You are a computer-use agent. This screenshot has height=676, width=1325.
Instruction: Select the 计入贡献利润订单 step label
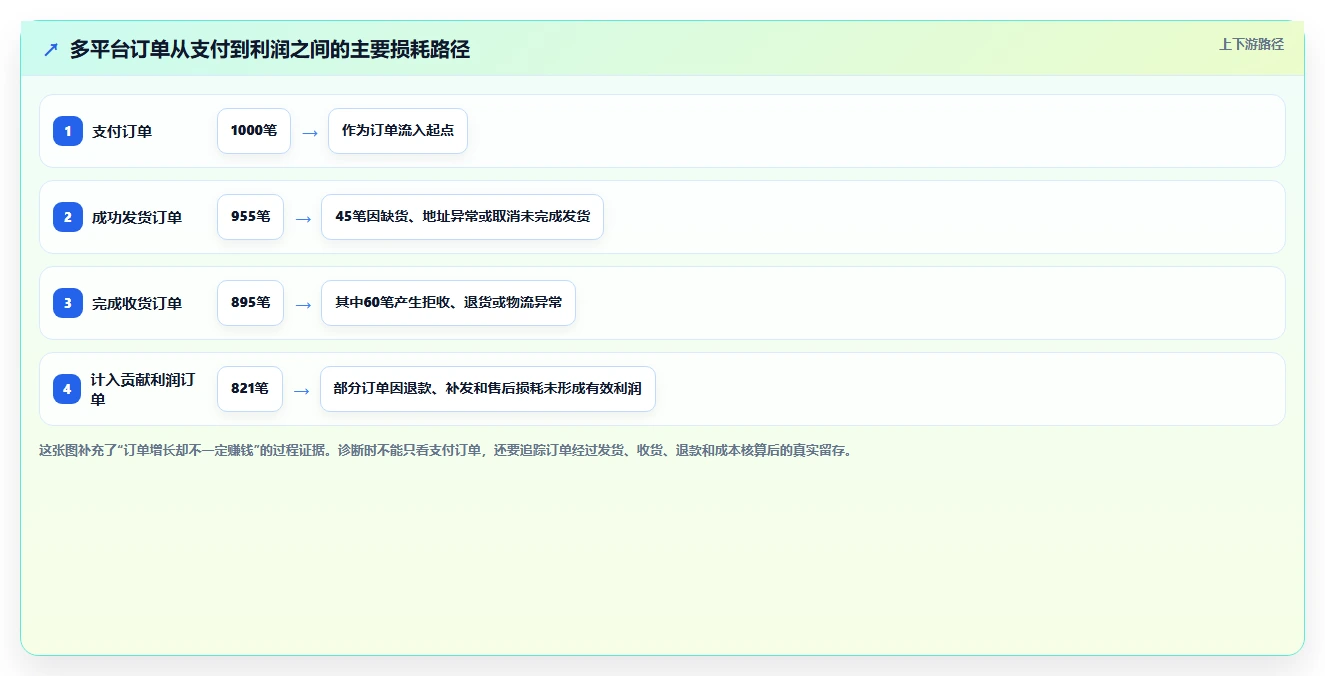pyautogui.click(x=143, y=389)
